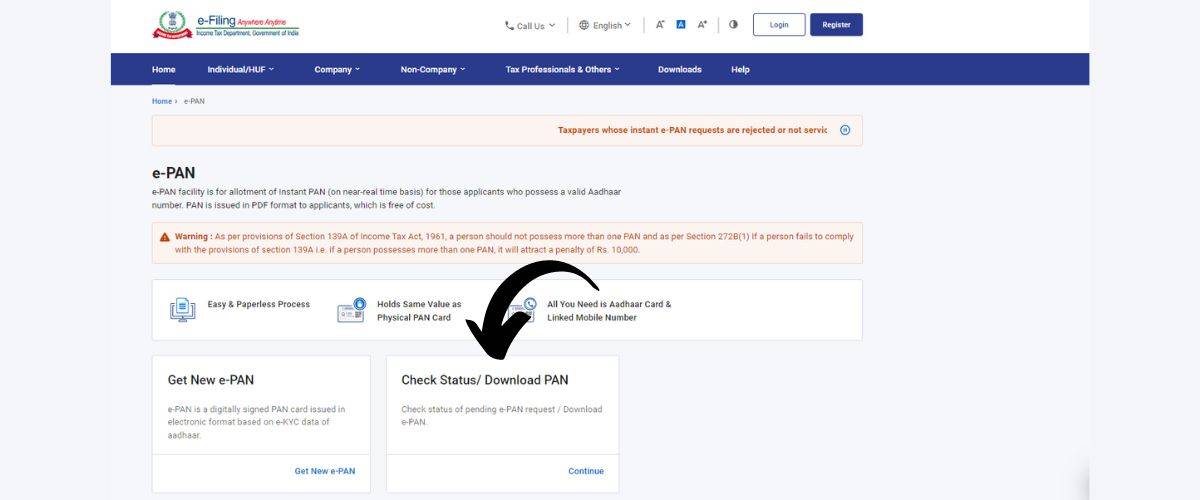The width and height of the screenshot is (1200, 500).
Task: Click the phone icon beside Call Us
Action: click(510, 26)
